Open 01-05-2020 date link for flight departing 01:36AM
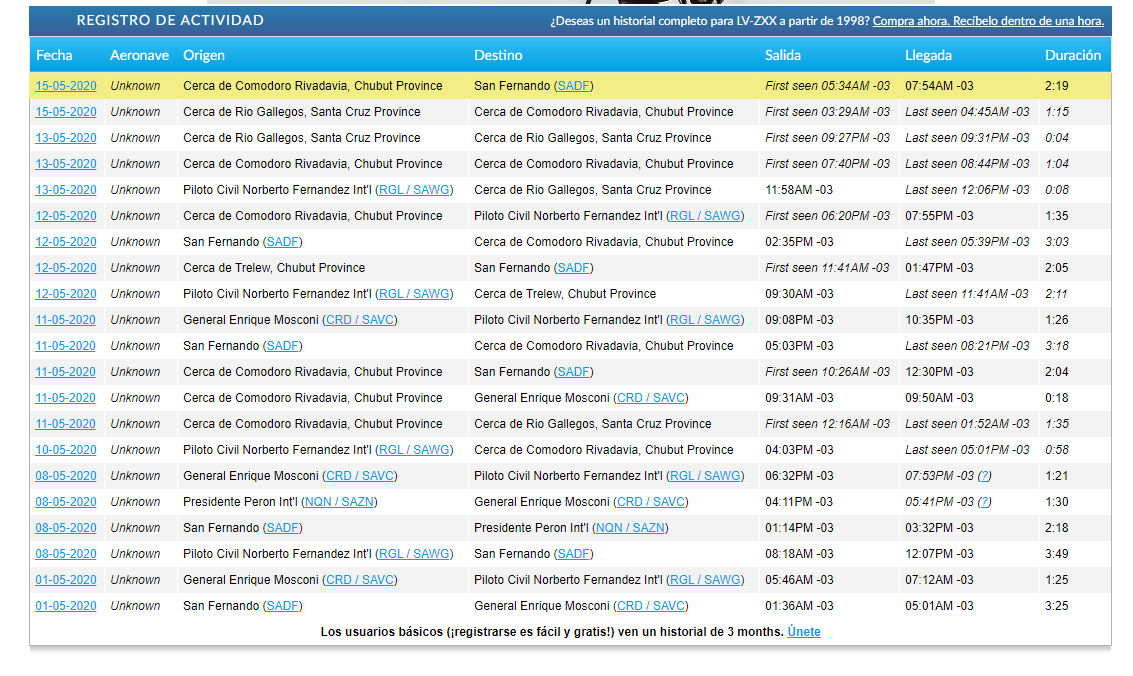 [66, 606]
